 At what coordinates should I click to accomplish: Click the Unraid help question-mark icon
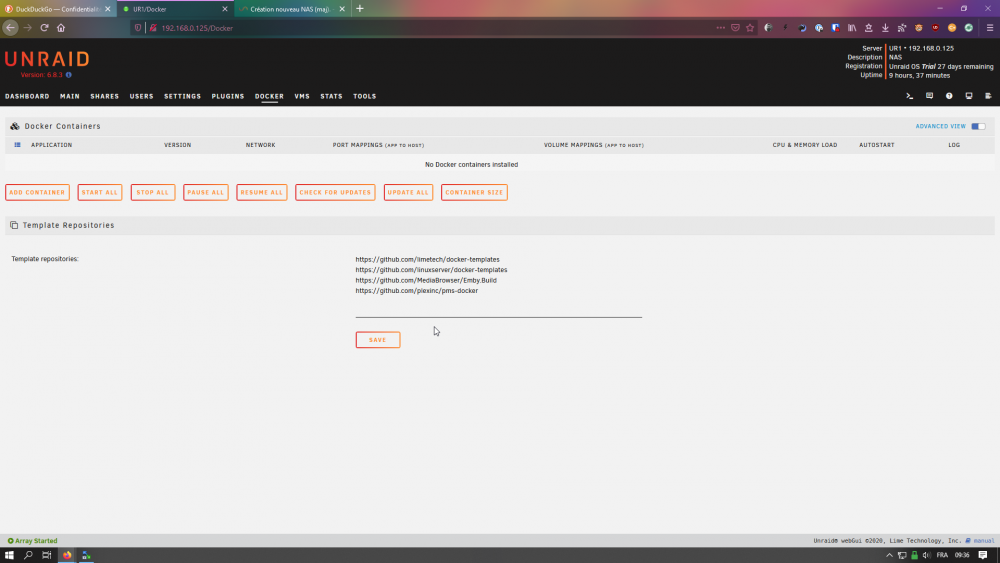point(949,96)
